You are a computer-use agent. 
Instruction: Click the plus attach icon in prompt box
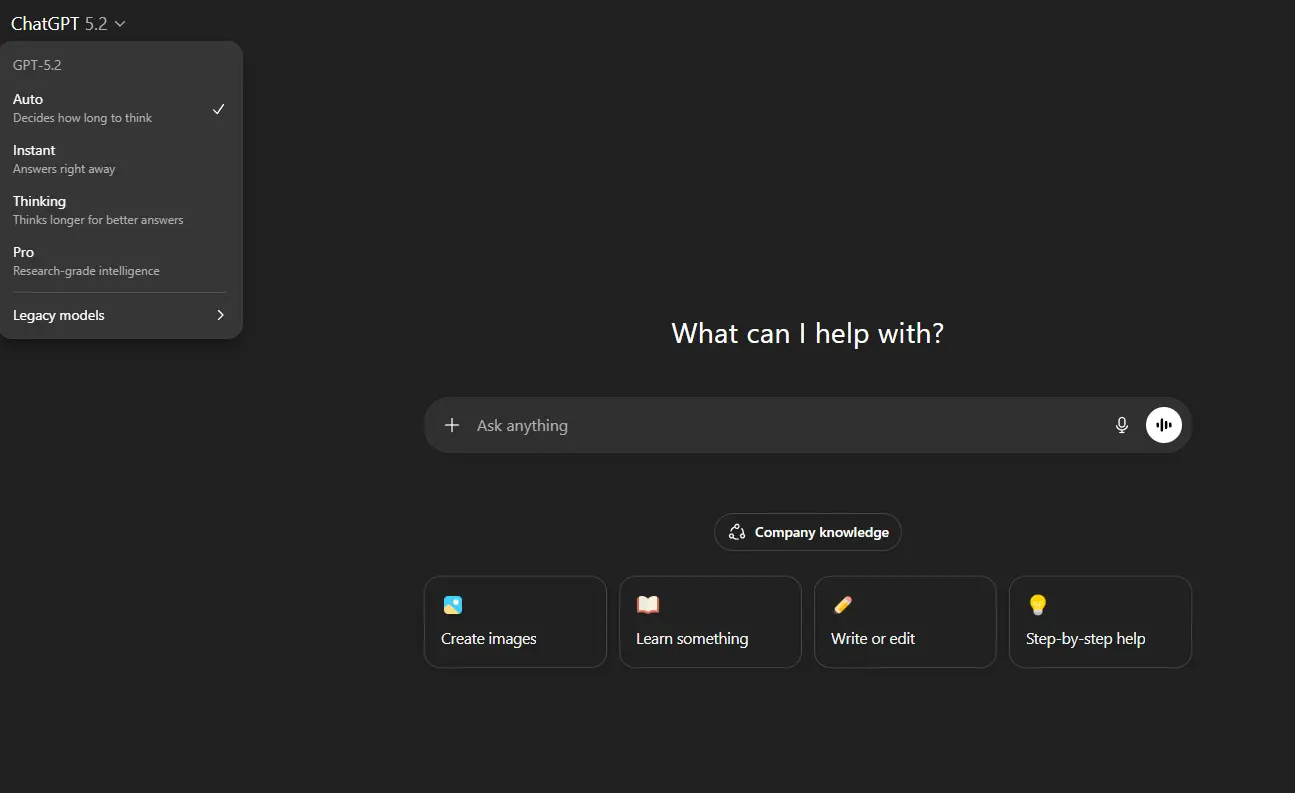tap(452, 425)
